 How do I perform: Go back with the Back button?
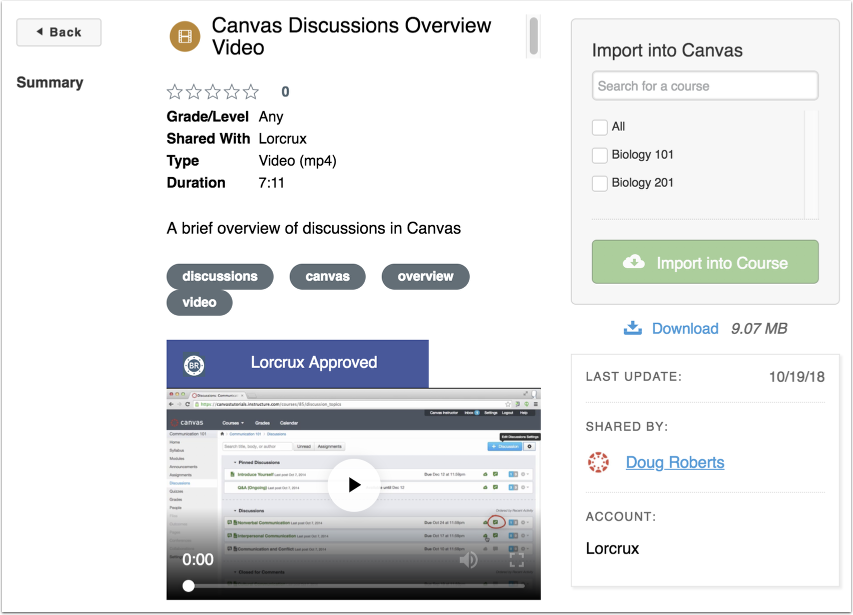coord(59,33)
